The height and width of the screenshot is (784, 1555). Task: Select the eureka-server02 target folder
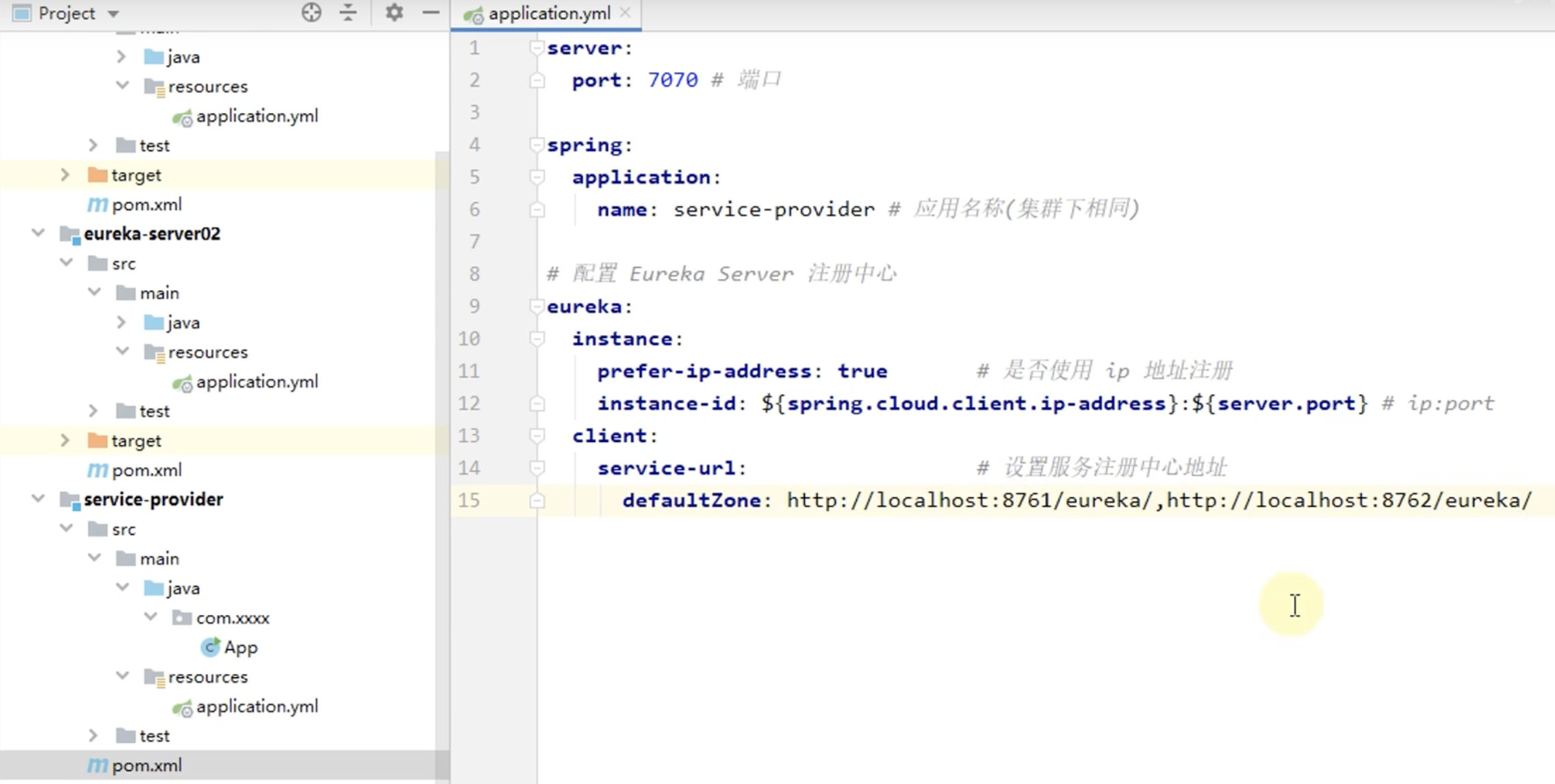(x=136, y=441)
